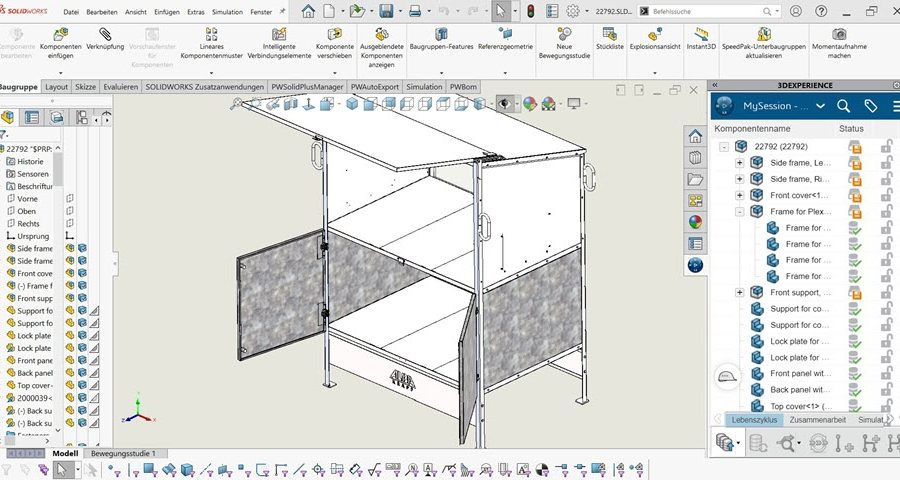Open the Einfügen menu
Viewport: 900px width, 480px height.
coord(167,11)
